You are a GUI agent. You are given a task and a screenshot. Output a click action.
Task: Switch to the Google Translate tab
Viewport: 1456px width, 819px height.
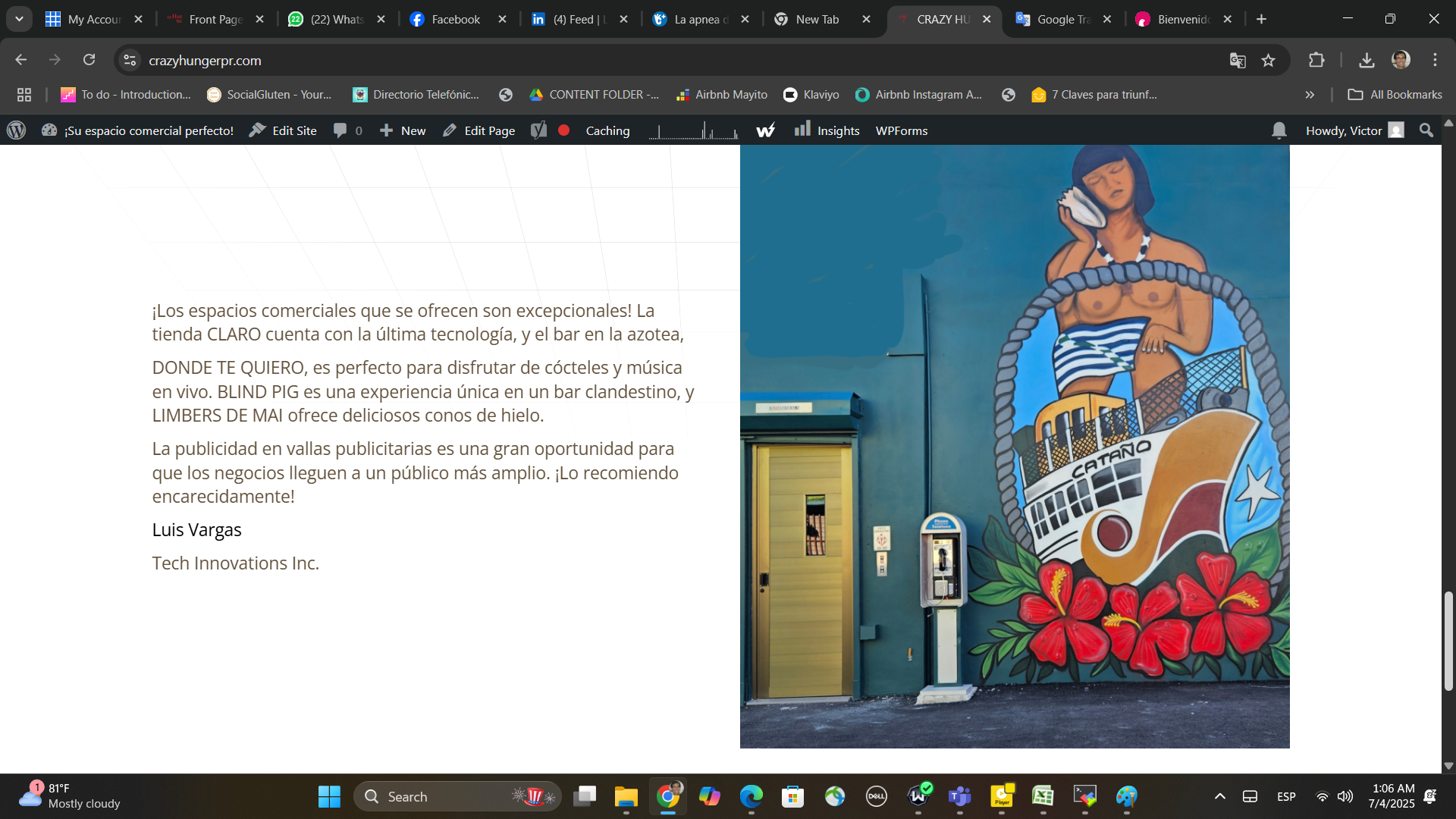pyautogui.click(x=1062, y=19)
